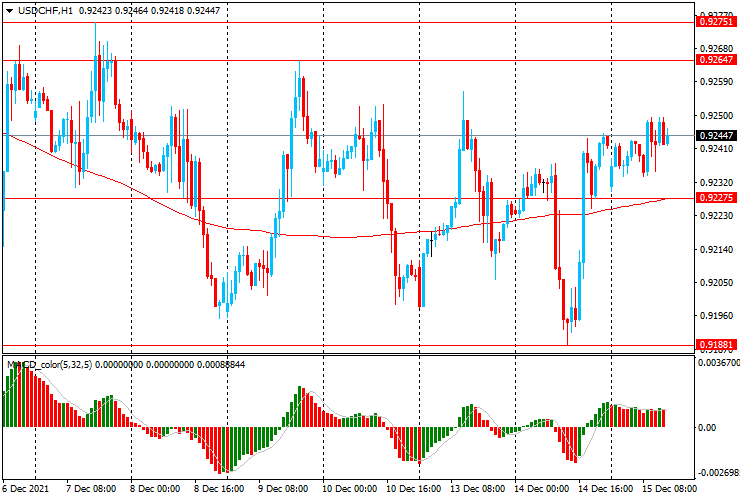Select the 0.92647 resistance price label
Image resolution: width=740 pixels, height=500 pixels.
tap(716, 60)
